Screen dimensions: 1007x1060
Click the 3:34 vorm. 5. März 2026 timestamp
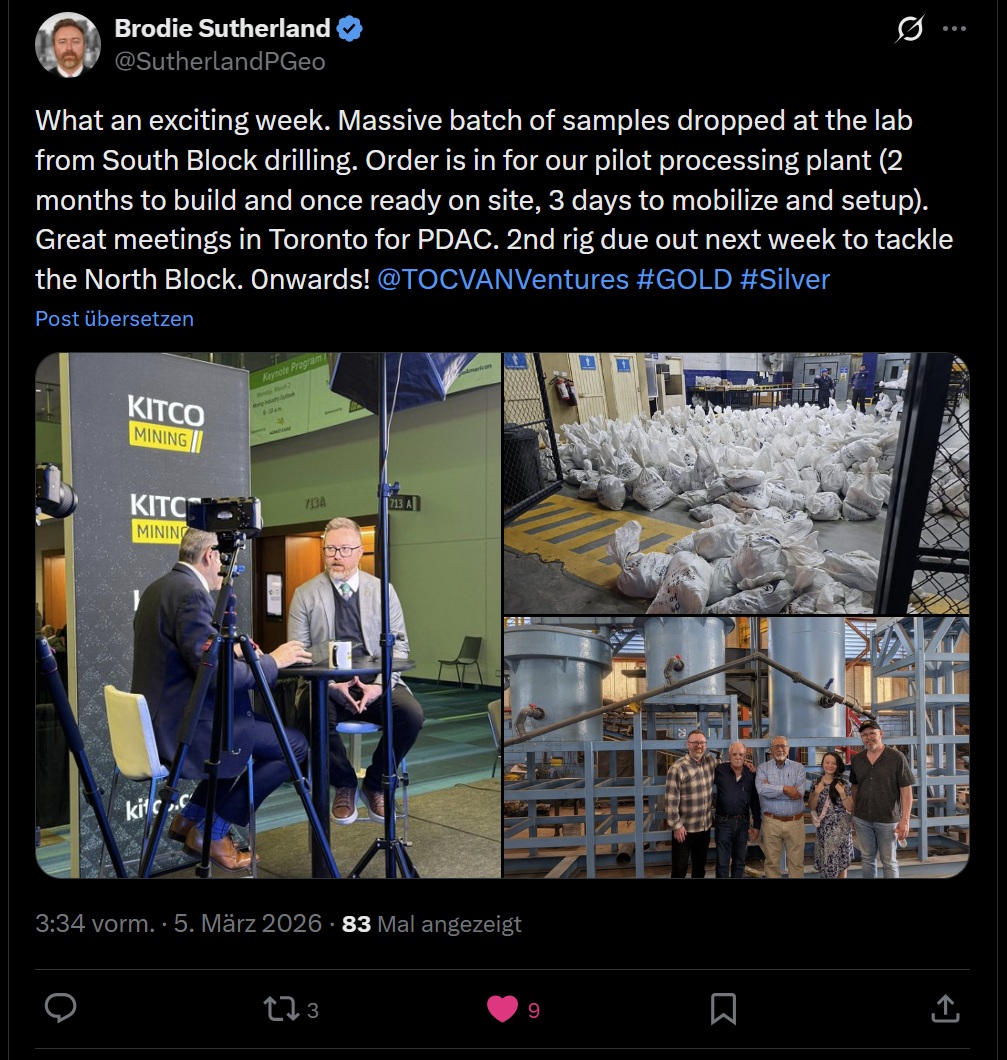tap(178, 924)
